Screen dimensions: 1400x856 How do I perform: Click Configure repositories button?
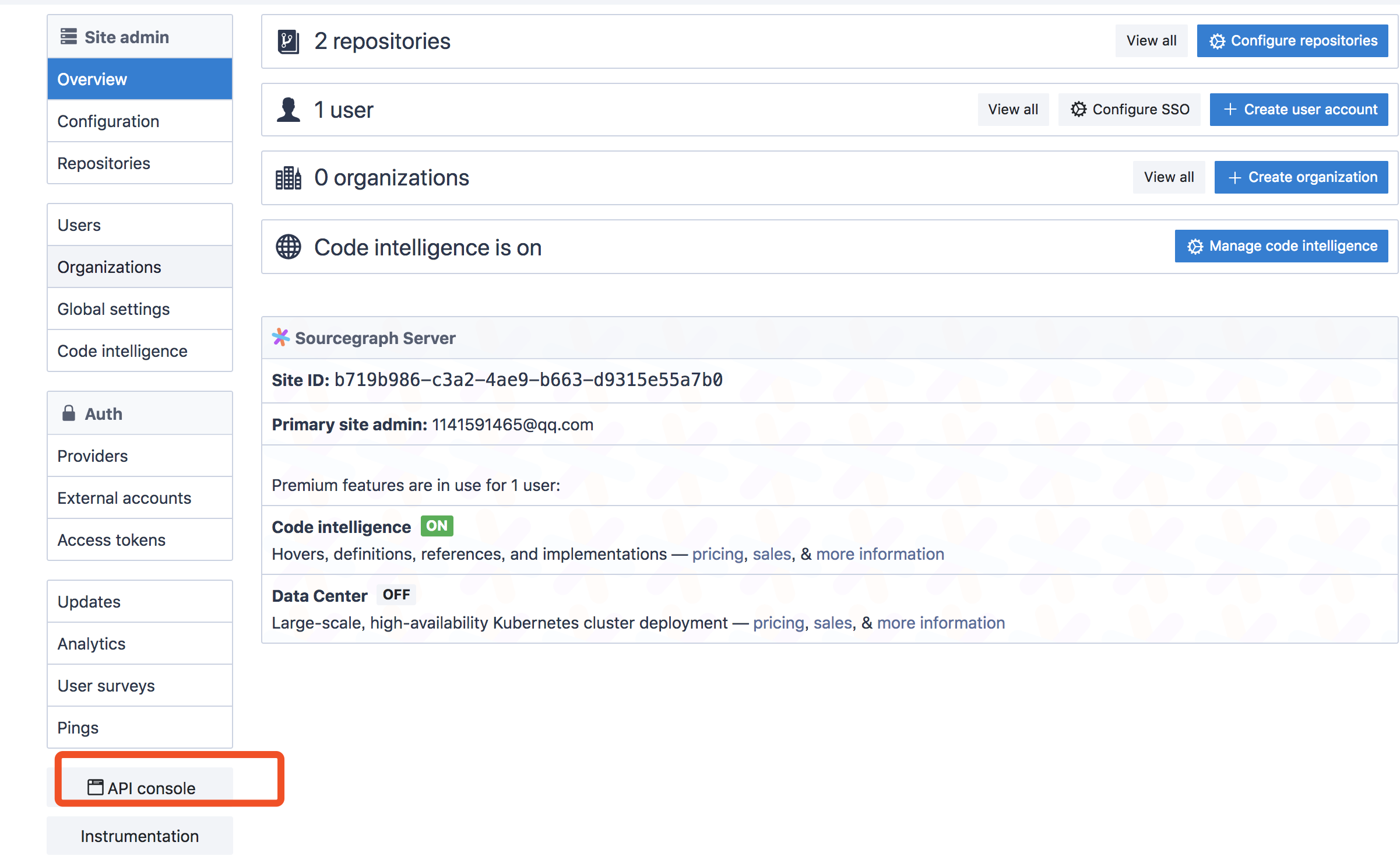[x=1293, y=41]
